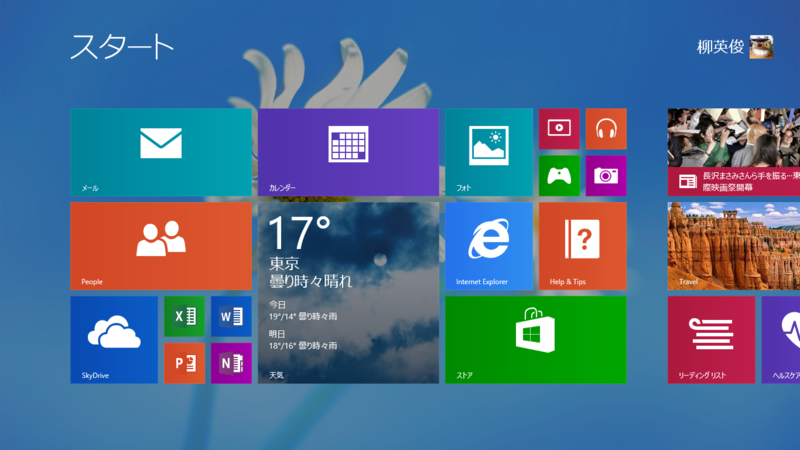Open the 天気 weather tile for 東京
This screenshot has width=800, height=450.
point(348,293)
